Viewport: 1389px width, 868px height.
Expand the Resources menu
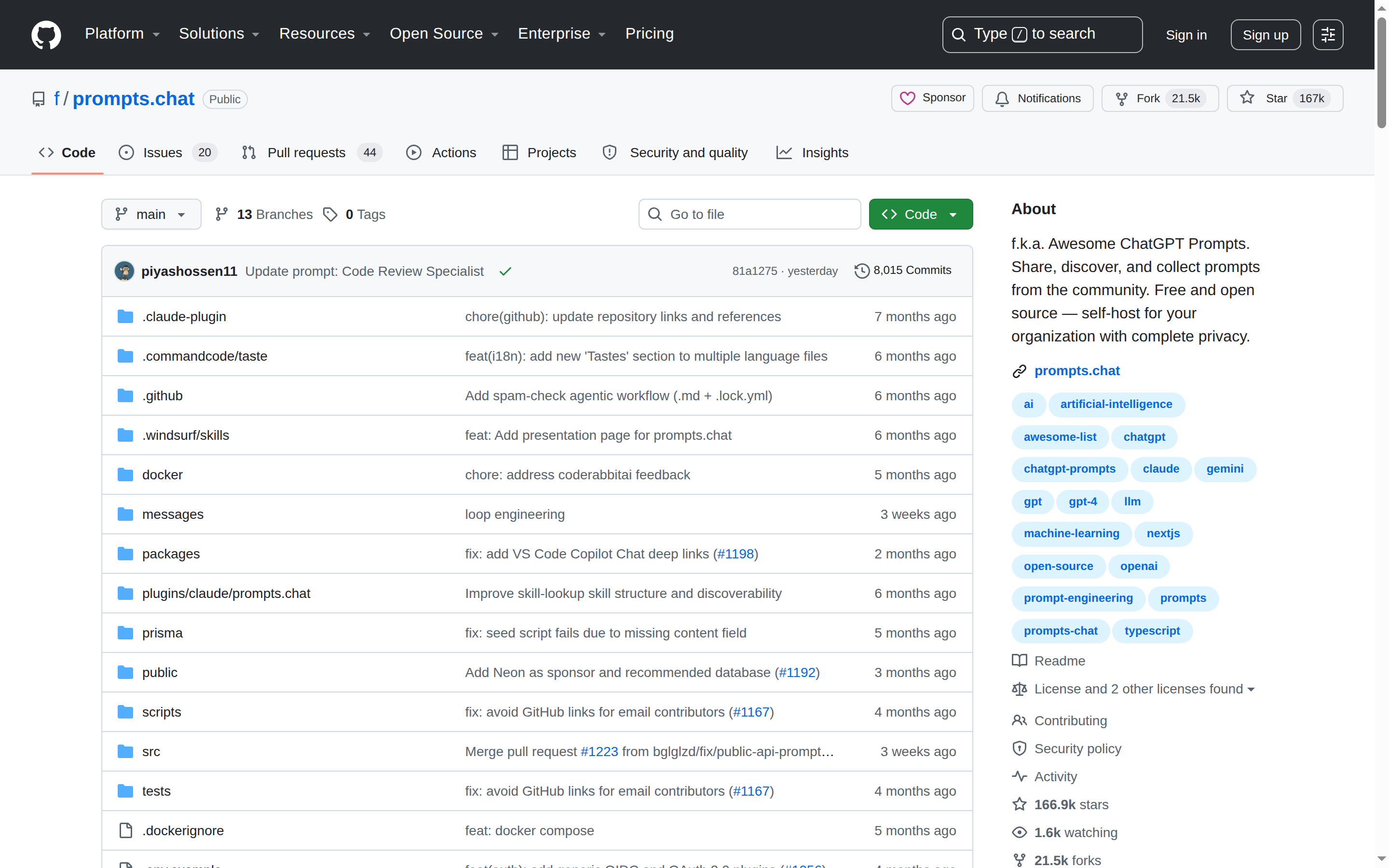(x=325, y=34)
